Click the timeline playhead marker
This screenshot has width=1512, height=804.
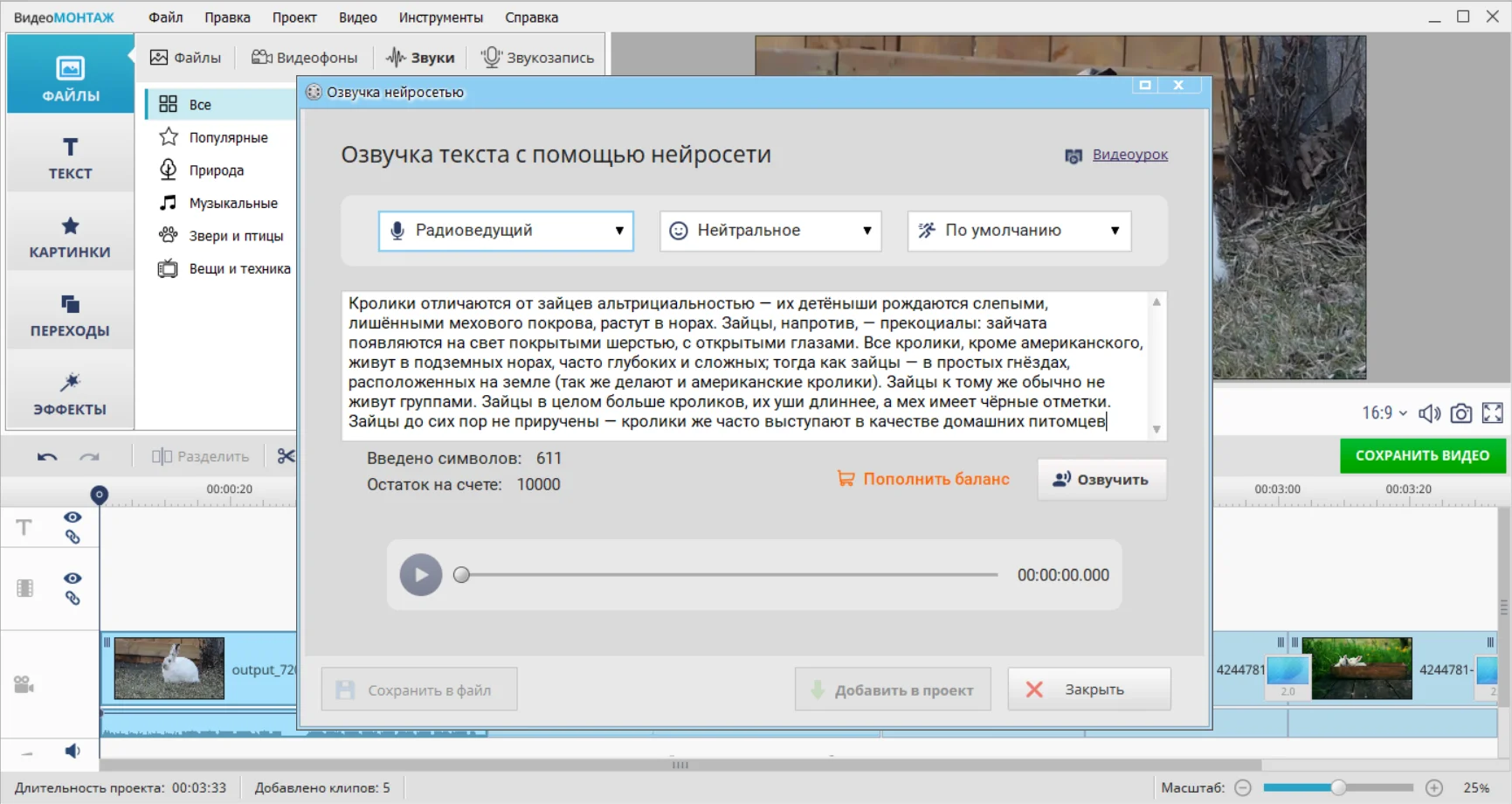pos(100,496)
